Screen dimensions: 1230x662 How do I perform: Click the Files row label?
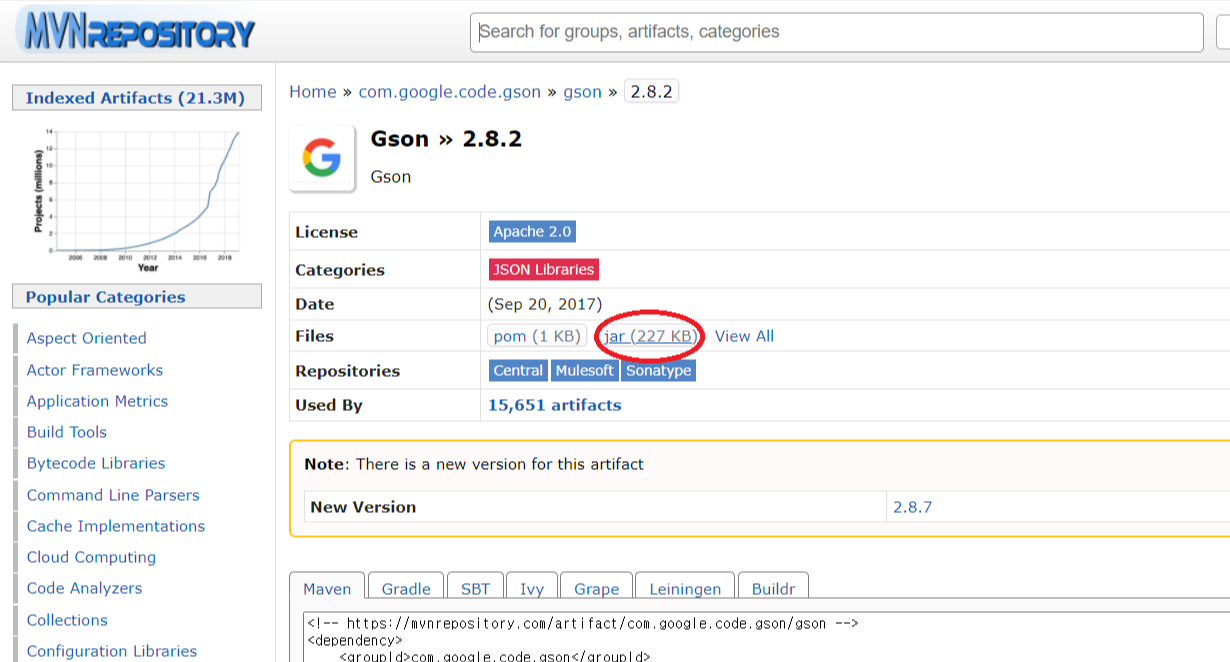[314, 336]
